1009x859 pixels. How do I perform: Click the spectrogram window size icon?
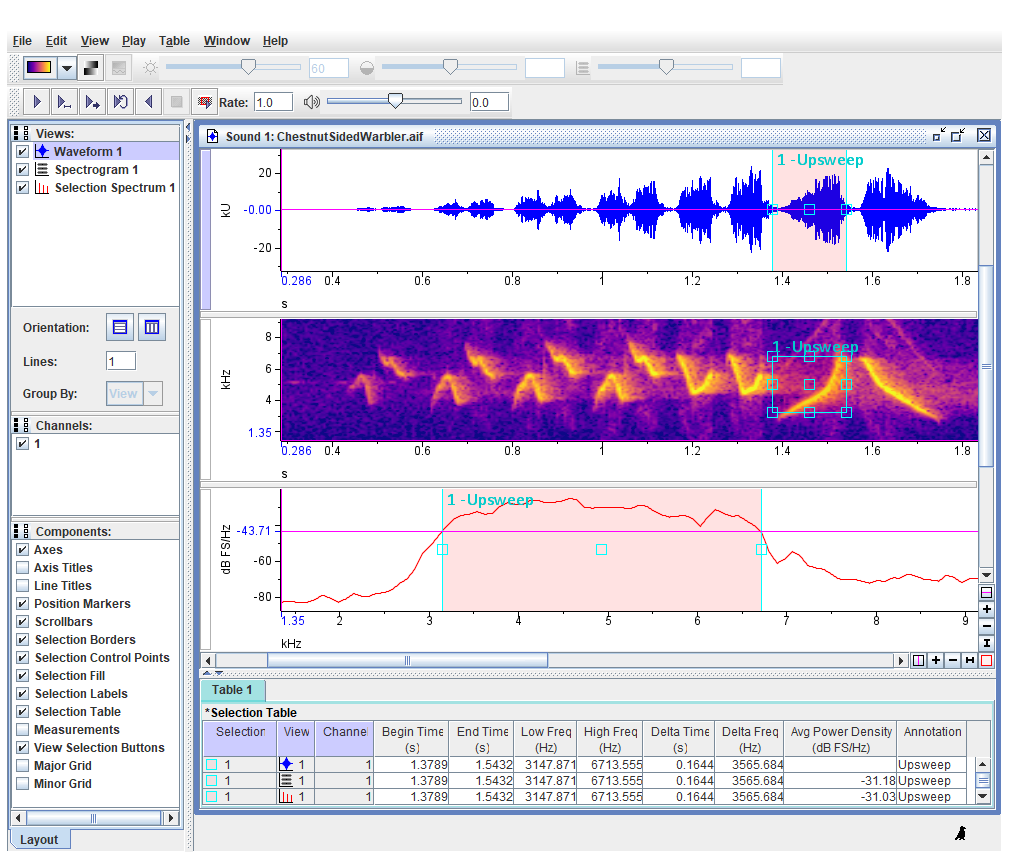[582, 68]
